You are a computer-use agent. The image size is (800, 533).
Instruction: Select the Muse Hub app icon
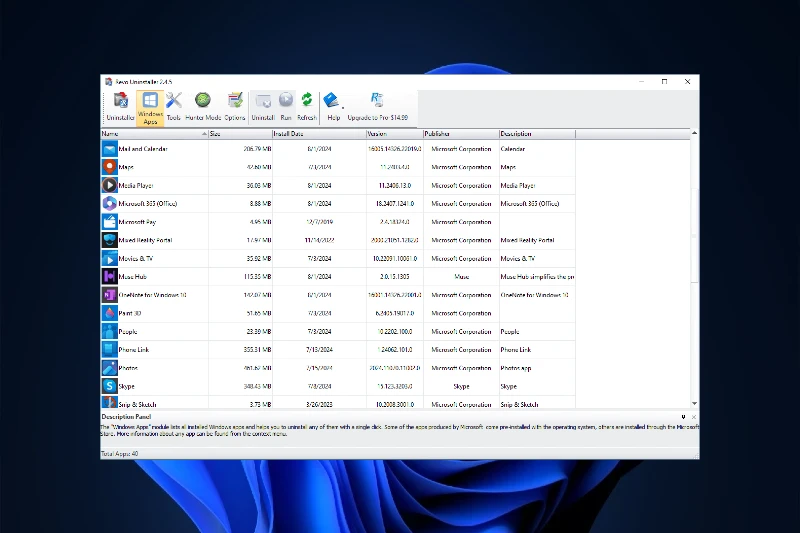109,276
